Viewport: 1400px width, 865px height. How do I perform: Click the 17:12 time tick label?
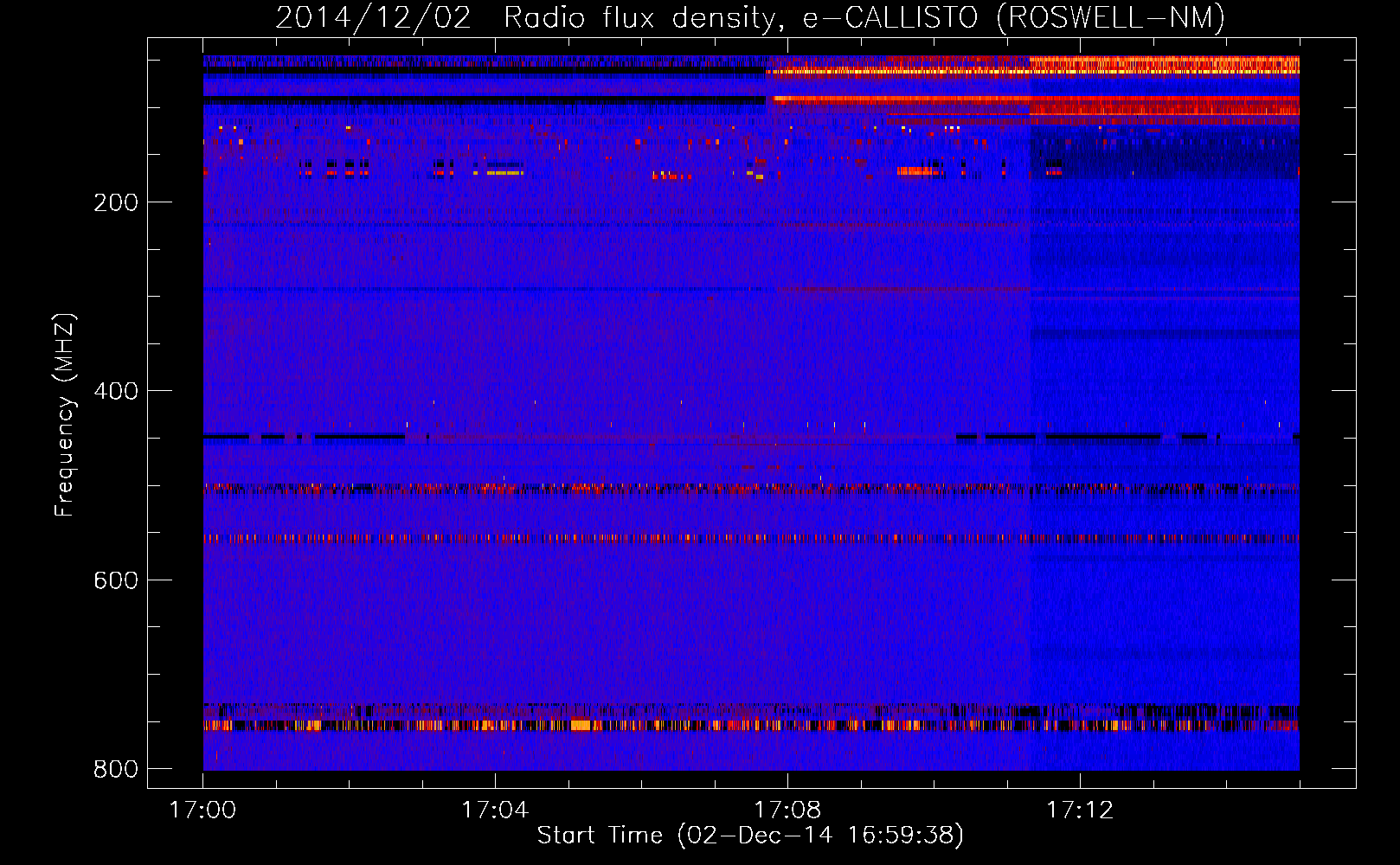tap(1080, 811)
